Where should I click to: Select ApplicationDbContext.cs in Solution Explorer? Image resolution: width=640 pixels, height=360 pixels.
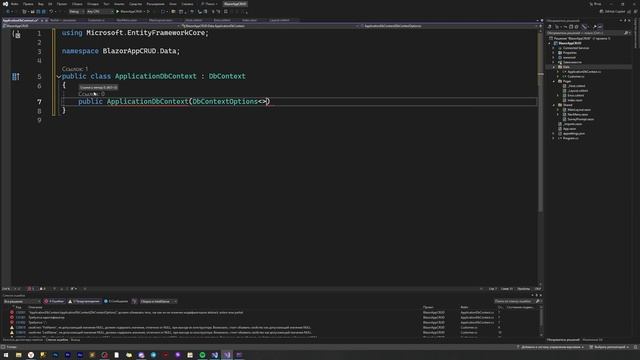[x=584, y=72]
